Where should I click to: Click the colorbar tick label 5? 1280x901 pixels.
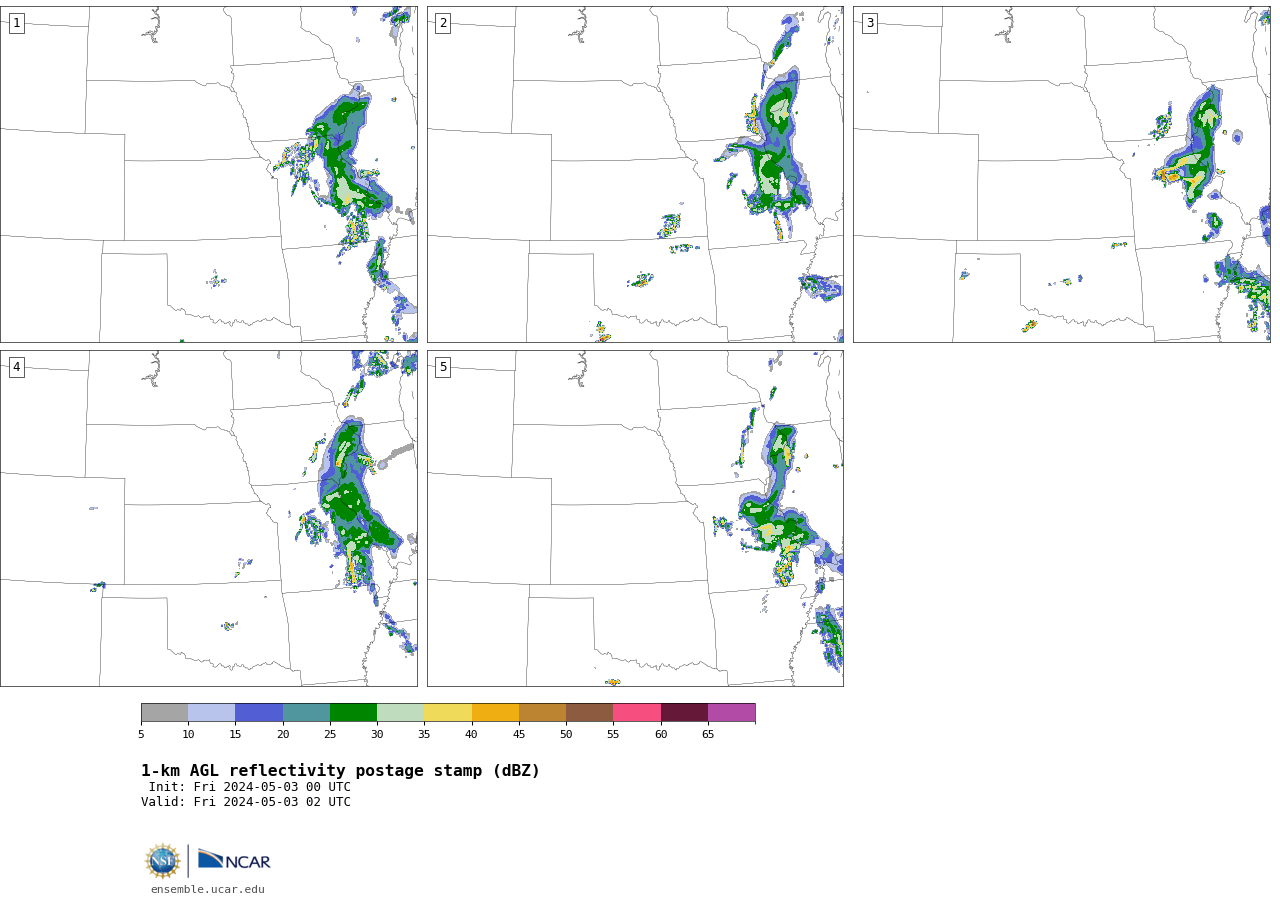[x=141, y=735]
